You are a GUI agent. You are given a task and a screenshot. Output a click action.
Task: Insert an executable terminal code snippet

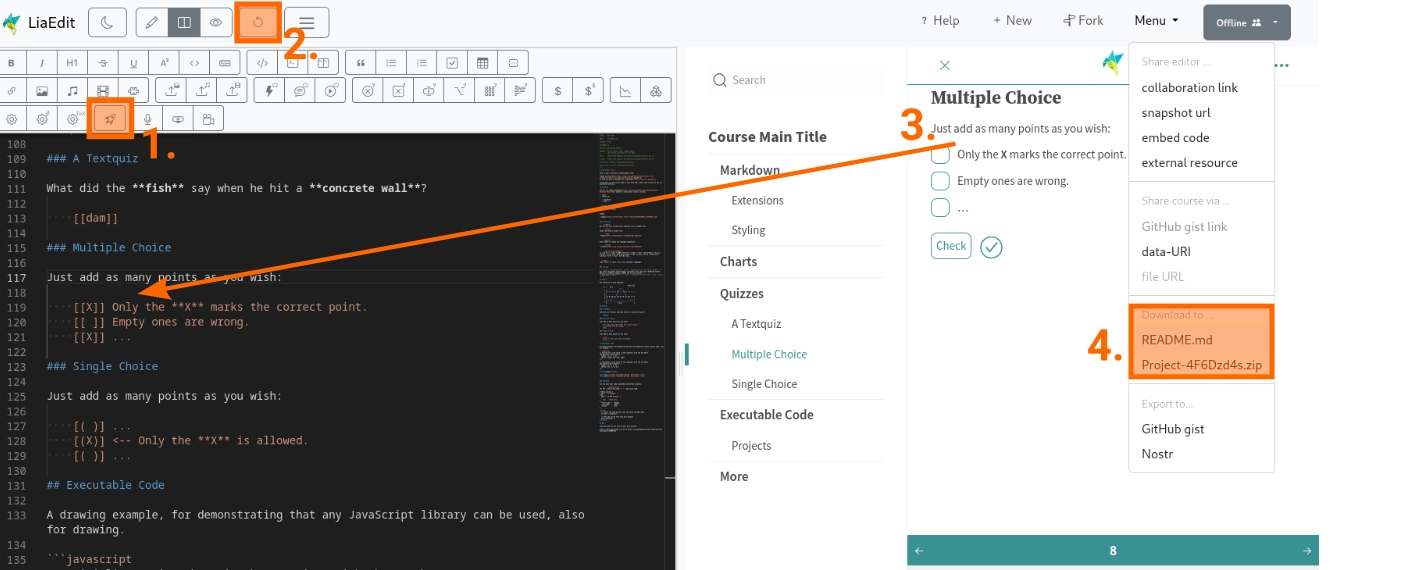[293, 63]
